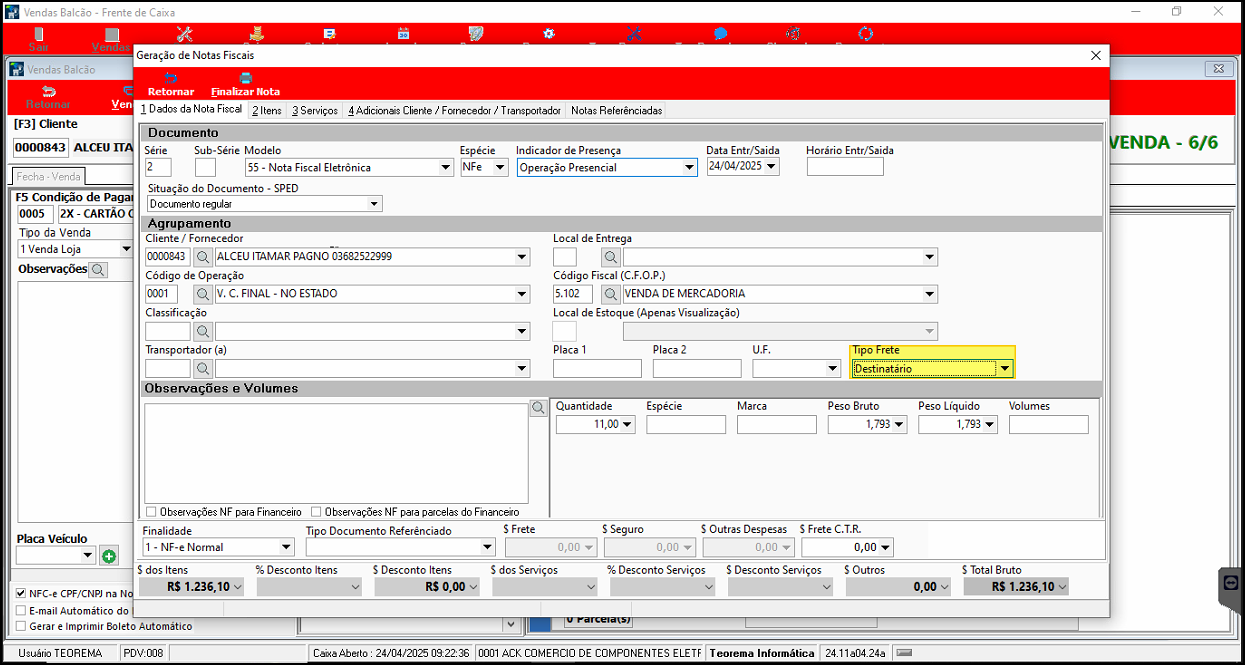Click magnifier beside Código de Operação
Image resolution: width=1245 pixels, height=665 pixels.
202,294
